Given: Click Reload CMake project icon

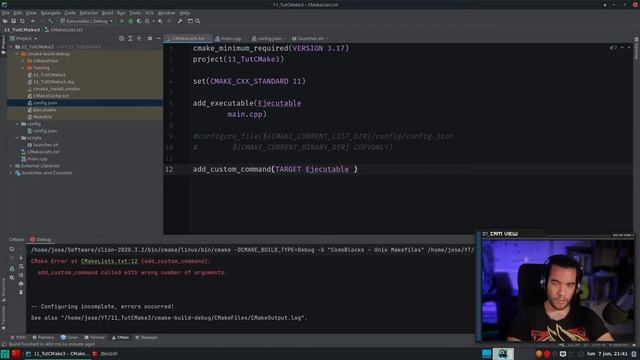Looking at the screenshot, I should (12, 249).
